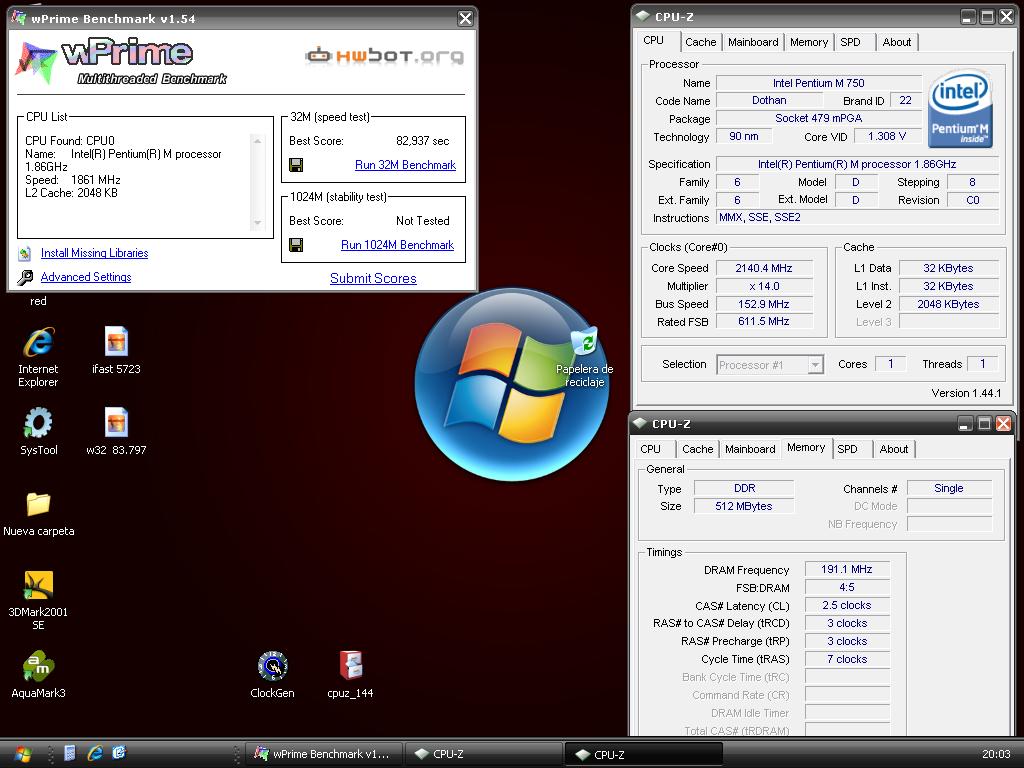Click the last quick launch icon
Viewport: 1024px width, 768px height.
(x=119, y=753)
